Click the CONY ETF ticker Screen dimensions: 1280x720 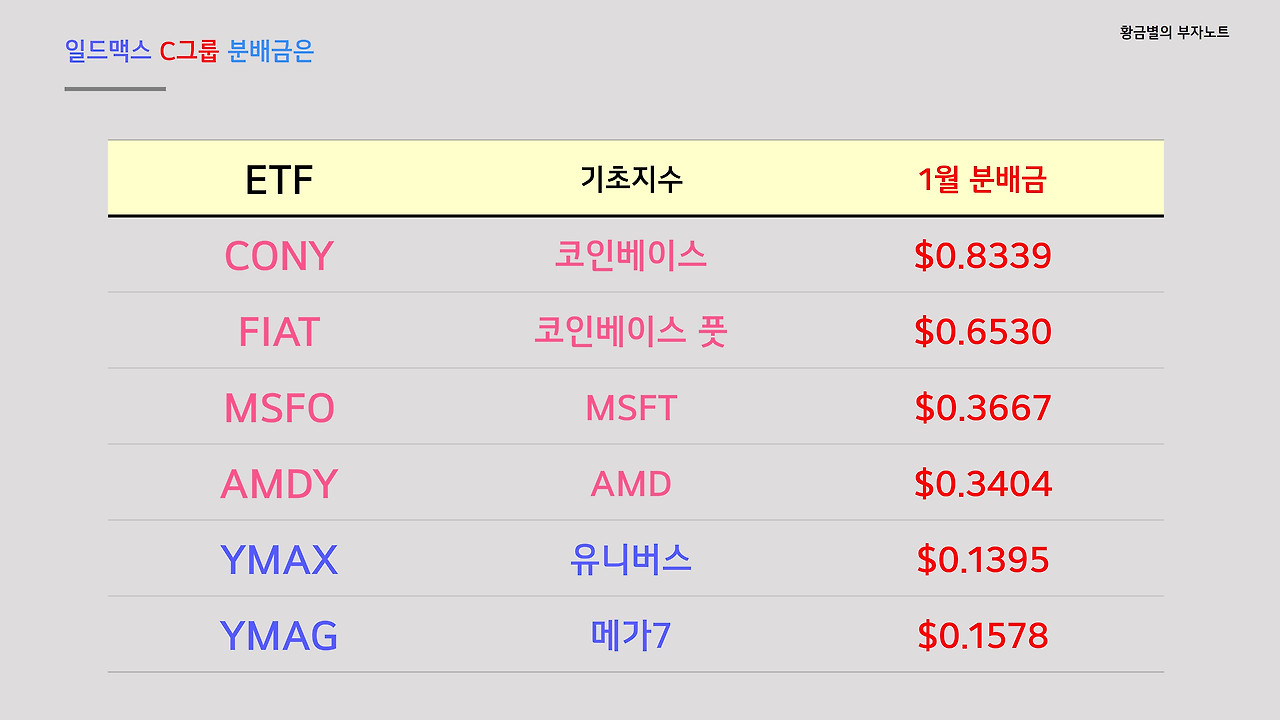[278, 256]
